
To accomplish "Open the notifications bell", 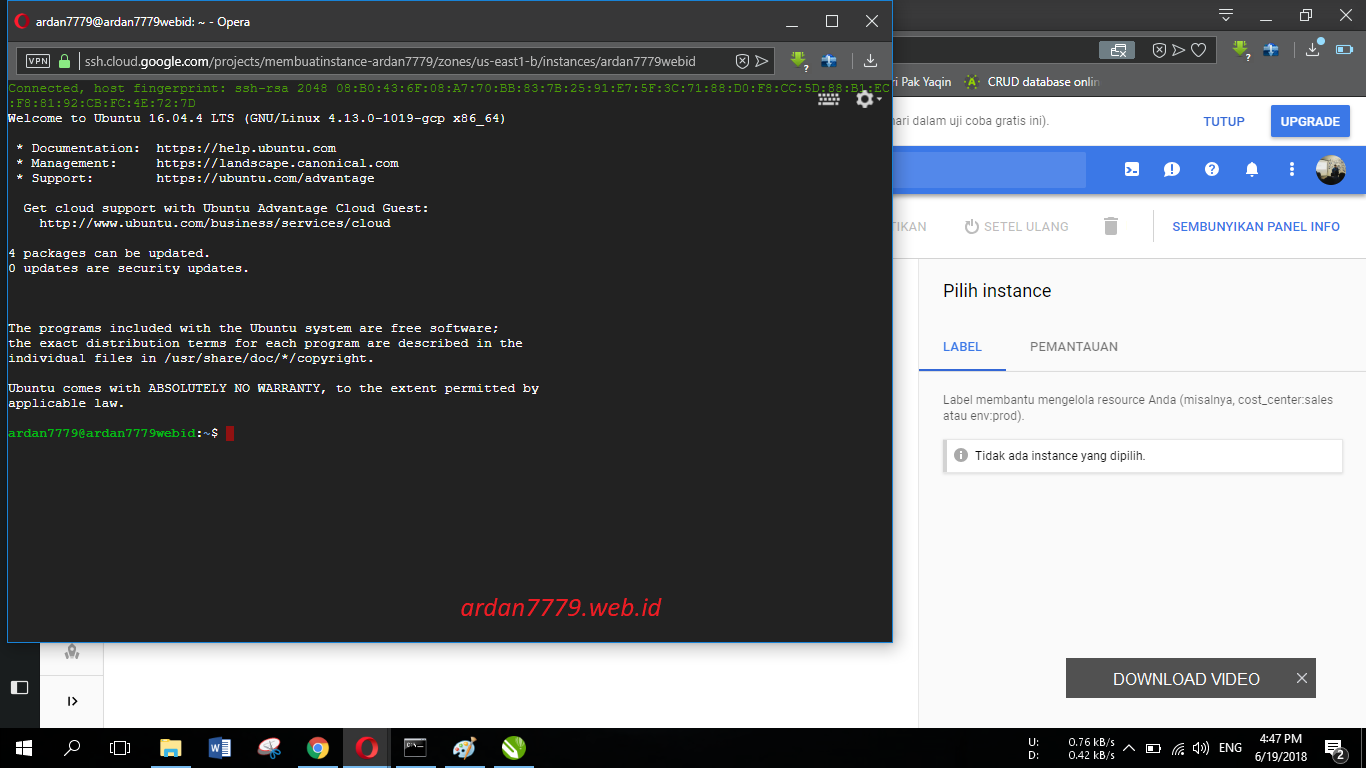I will [x=1251, y=170].
